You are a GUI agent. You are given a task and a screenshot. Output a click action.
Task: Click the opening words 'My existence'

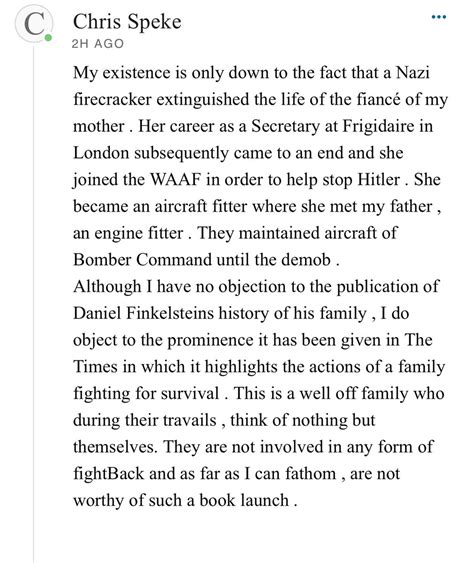coord(122,73)
